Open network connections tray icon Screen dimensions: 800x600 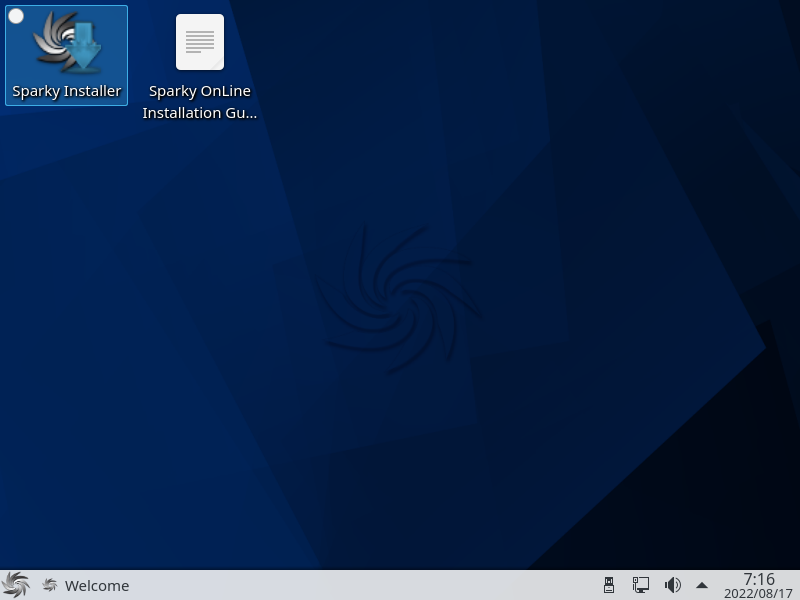pyautogui.click(x=640, y=585)
